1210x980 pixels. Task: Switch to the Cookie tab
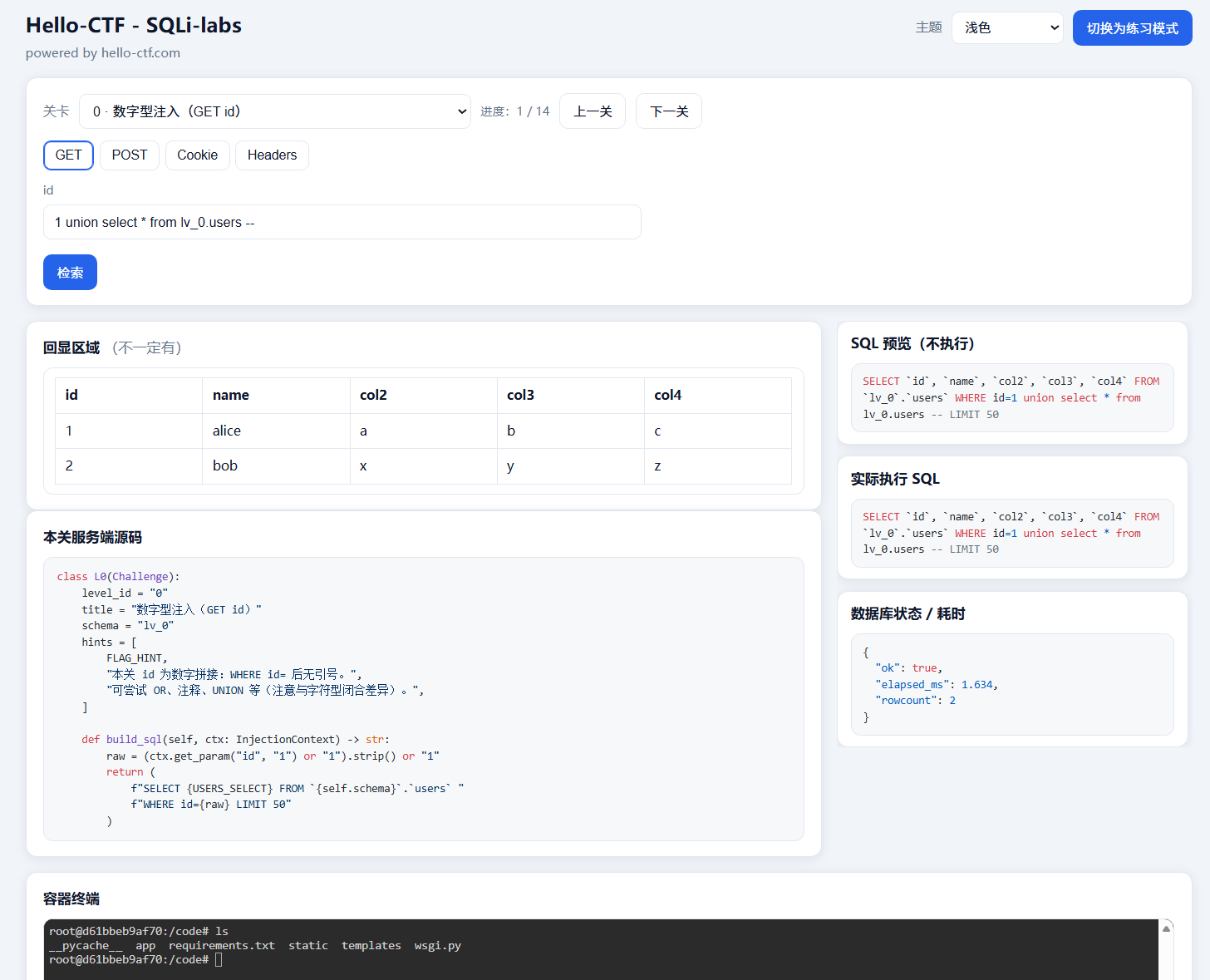(x=197, y=155)
